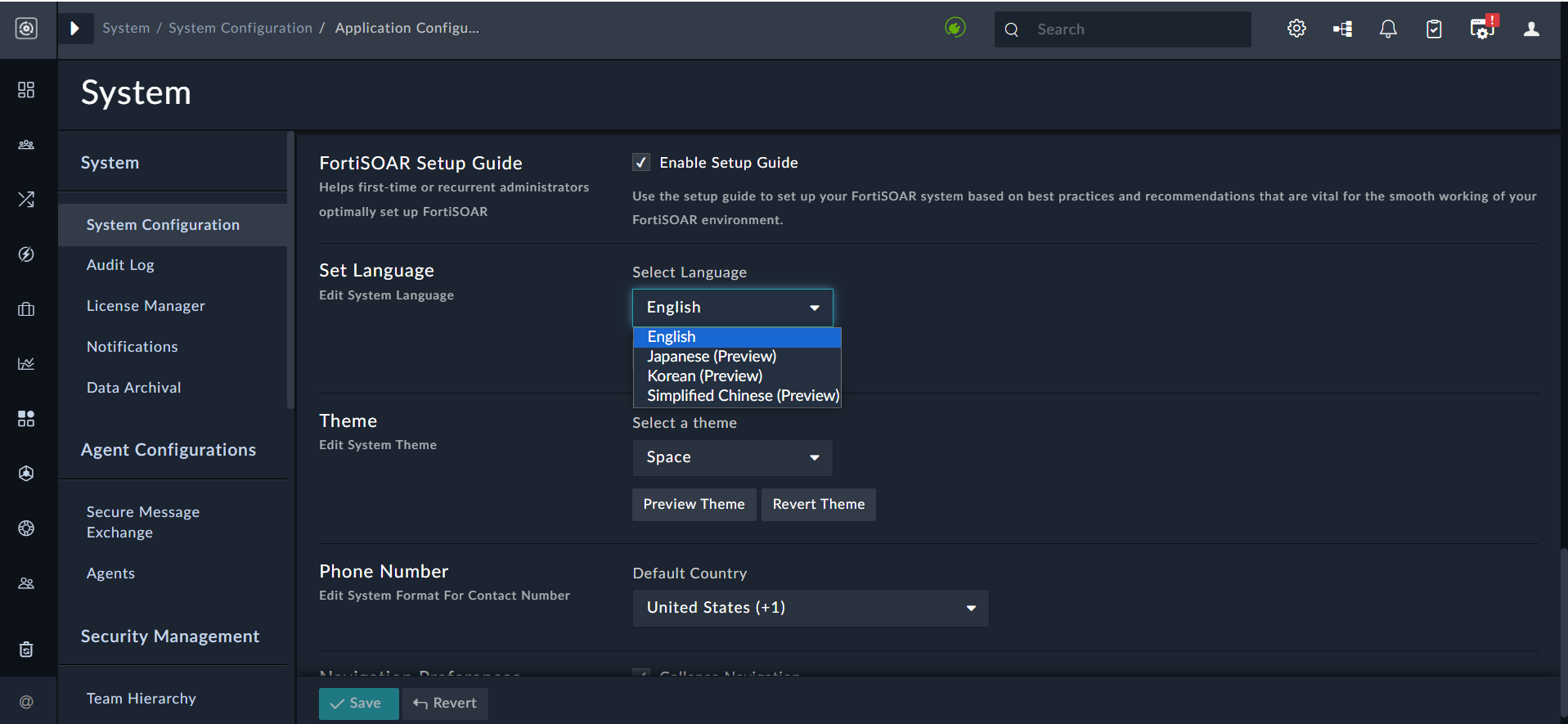The width and height of the screenshot is (1568, 724).
Task: Choose Japanese (Preview) from language list
Action: coord(737,357)
